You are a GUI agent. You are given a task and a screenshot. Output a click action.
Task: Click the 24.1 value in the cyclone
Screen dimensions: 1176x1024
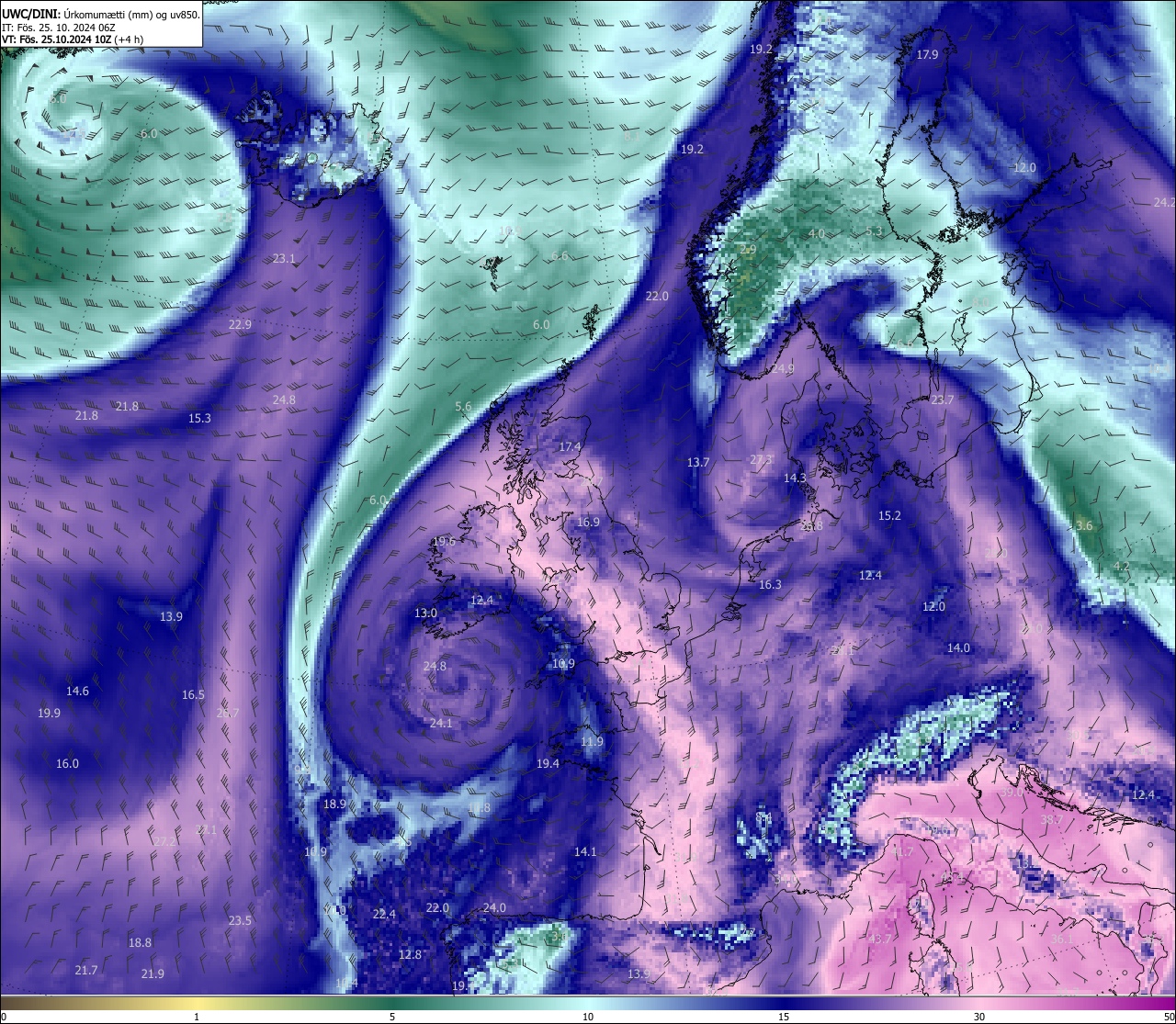(441, 723)
